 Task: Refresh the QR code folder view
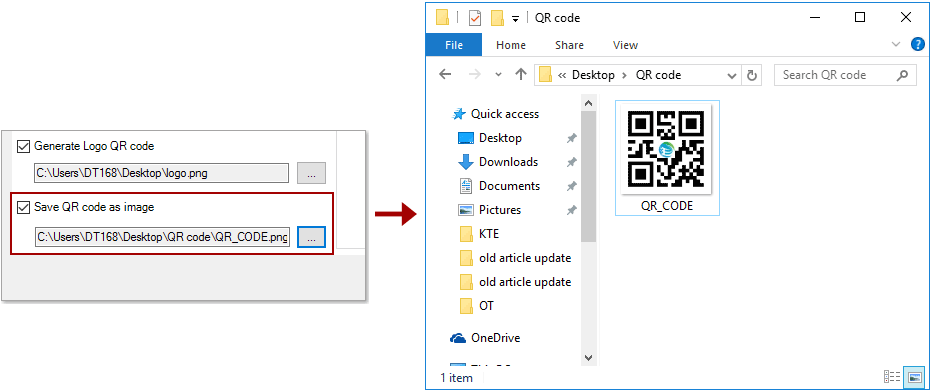point(751,75)
